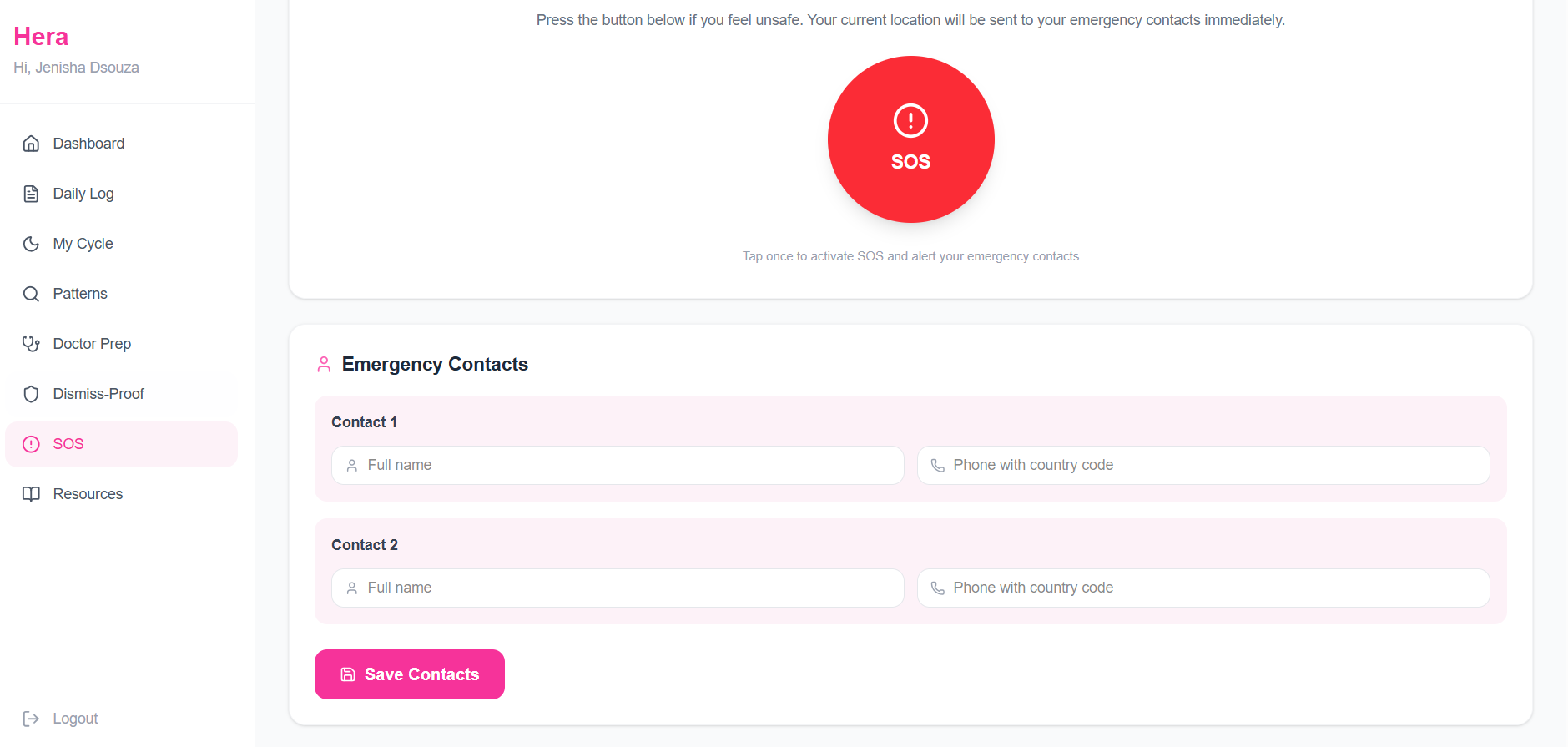This screenshot has height=747, width=1568.
Task: Click the Resources book icon
Action: click(31, 494)
